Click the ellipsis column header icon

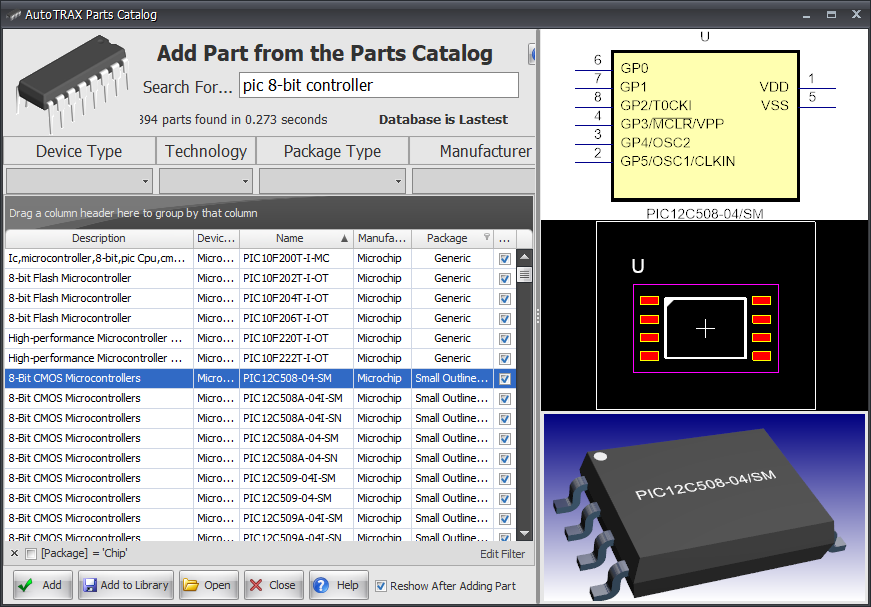point(505,238)
